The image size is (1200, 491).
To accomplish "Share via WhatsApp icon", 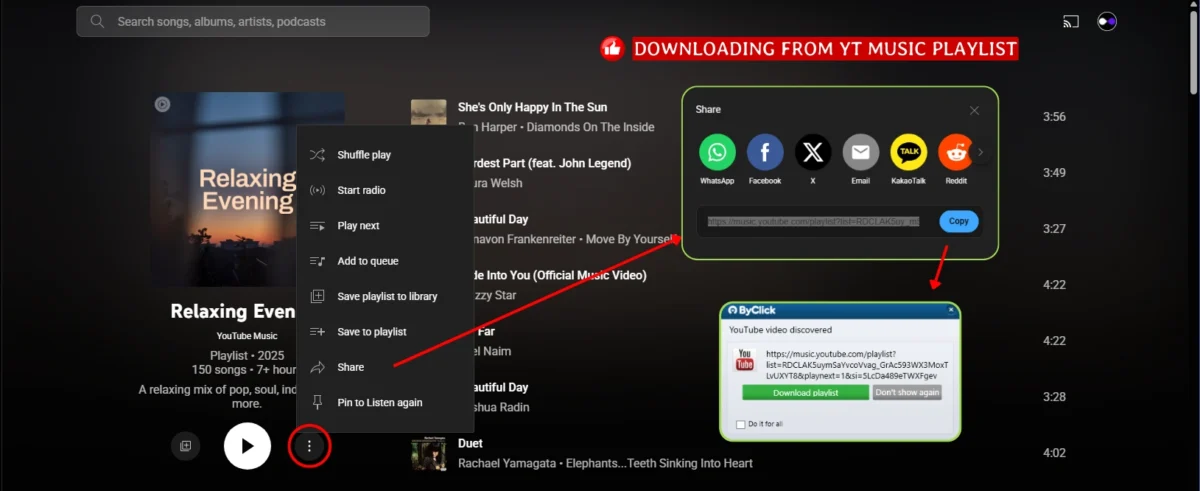I will [717, 153].
